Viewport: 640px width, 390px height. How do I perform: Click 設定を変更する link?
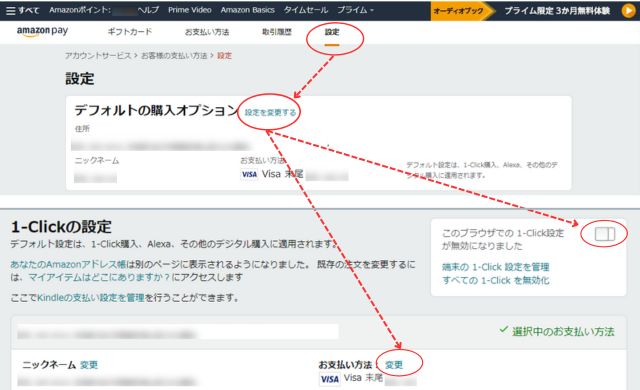tap(270, 112)
